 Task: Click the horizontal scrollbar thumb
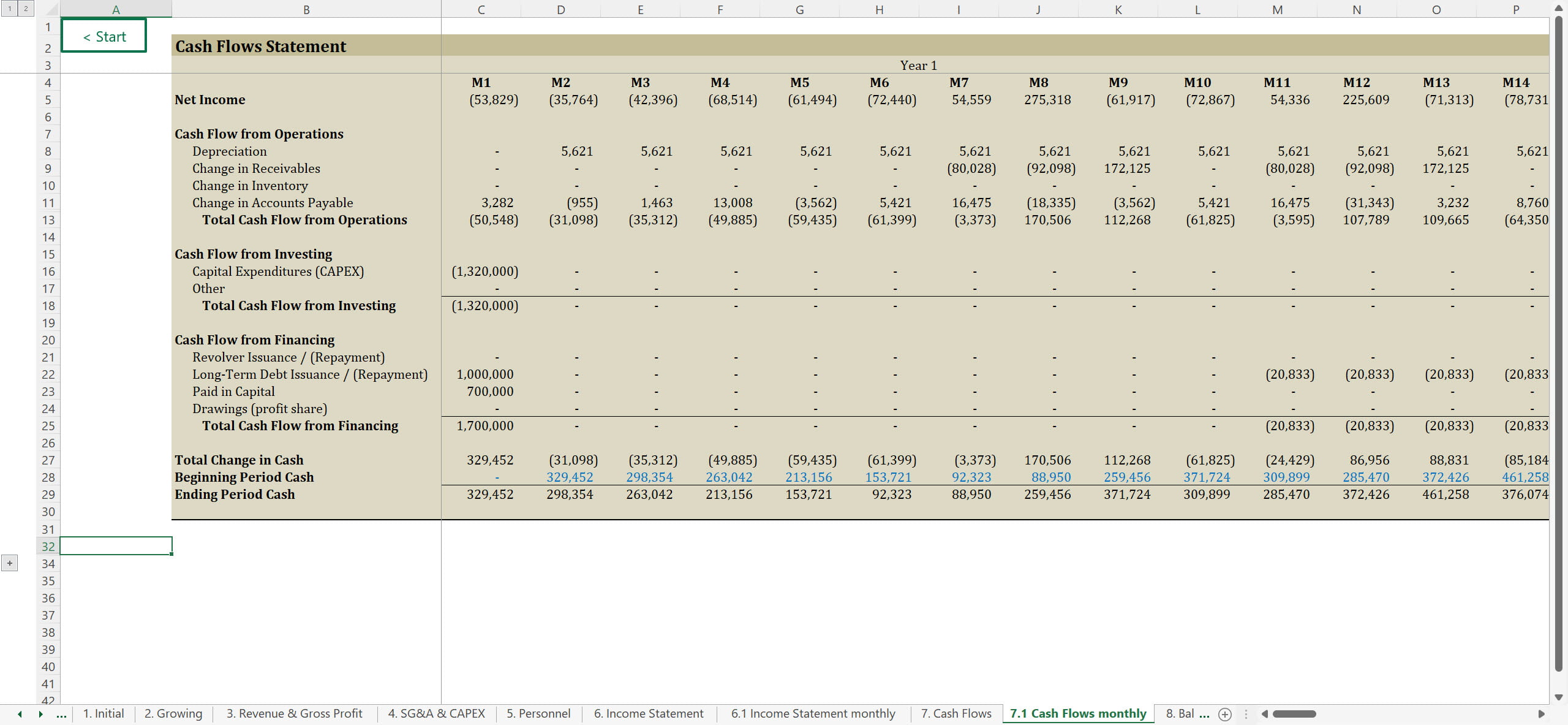[x=1294, y=714]
